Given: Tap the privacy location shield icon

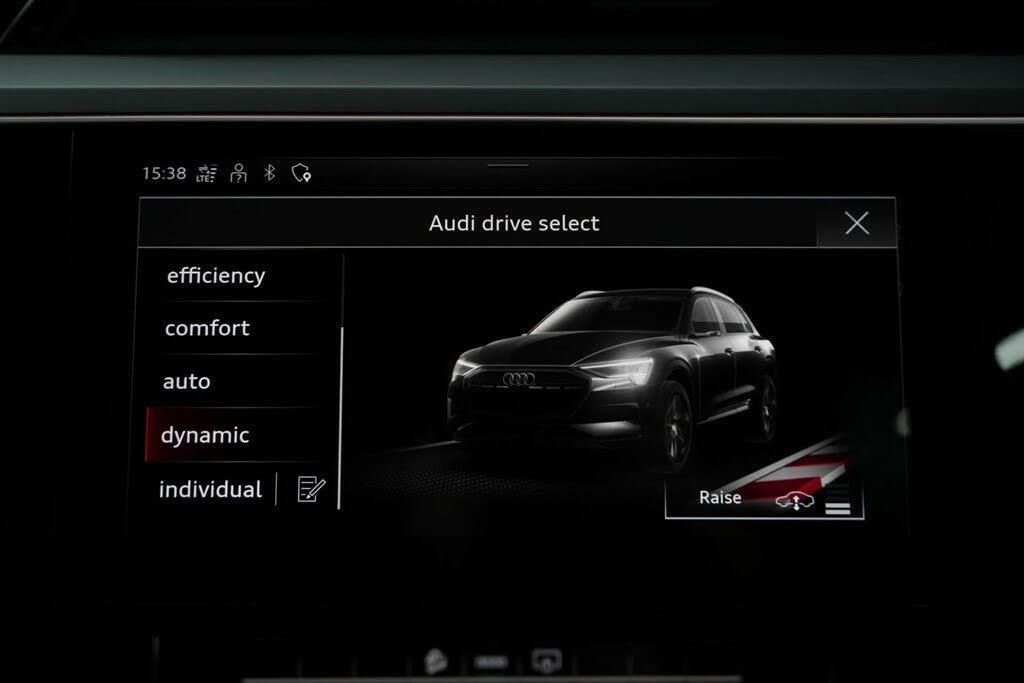Looking at the screenshot, I should 301,173.
